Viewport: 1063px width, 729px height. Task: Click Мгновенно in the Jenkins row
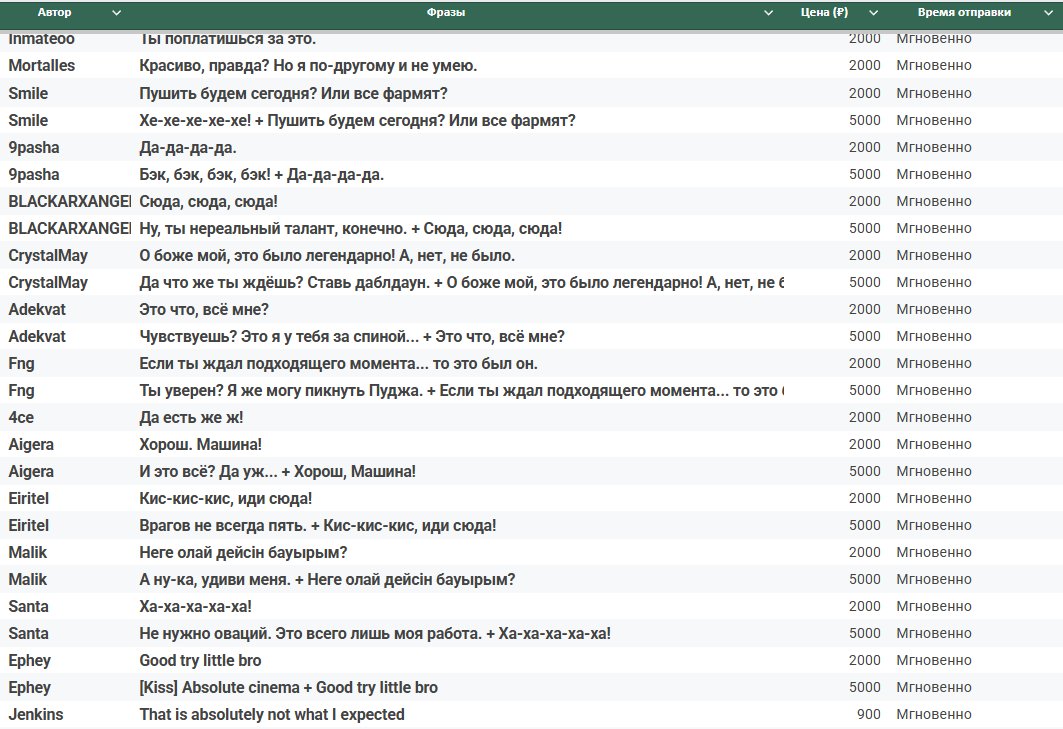(x=934, y=715)
